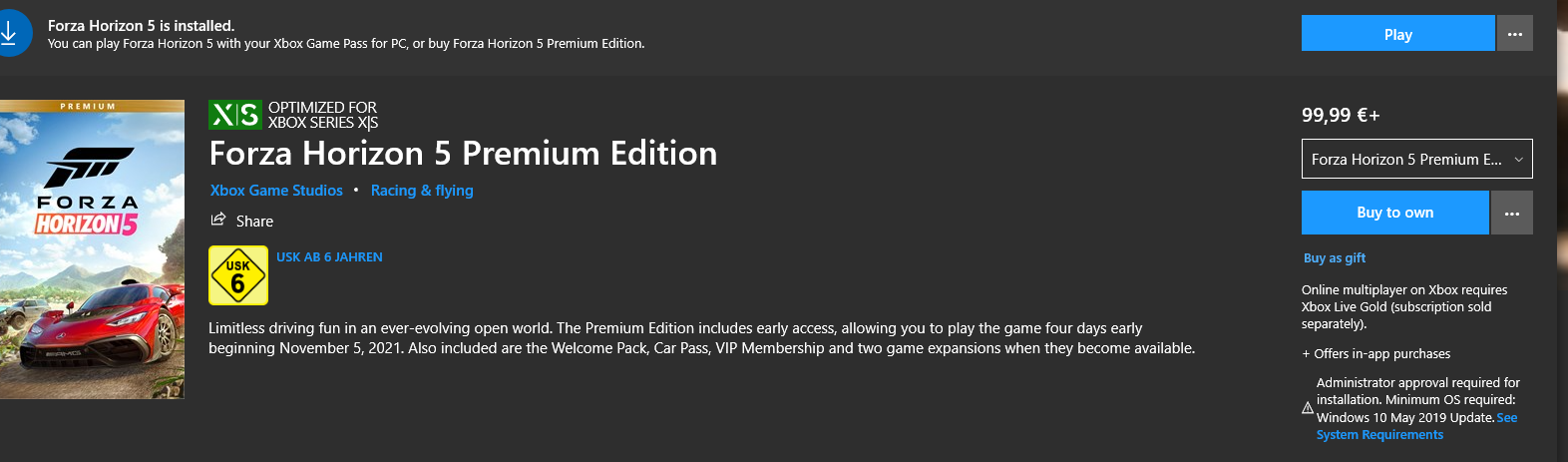
Task: Click the yellow USK 6 rating icon
Action: (237, 275)
